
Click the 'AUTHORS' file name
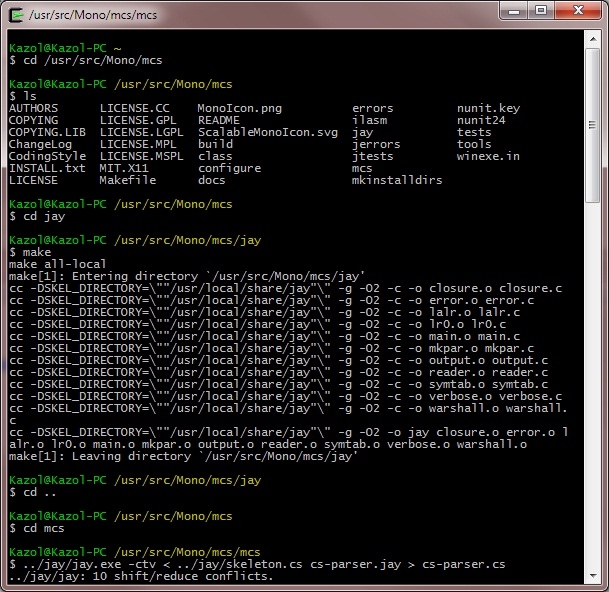click(33, 108)
